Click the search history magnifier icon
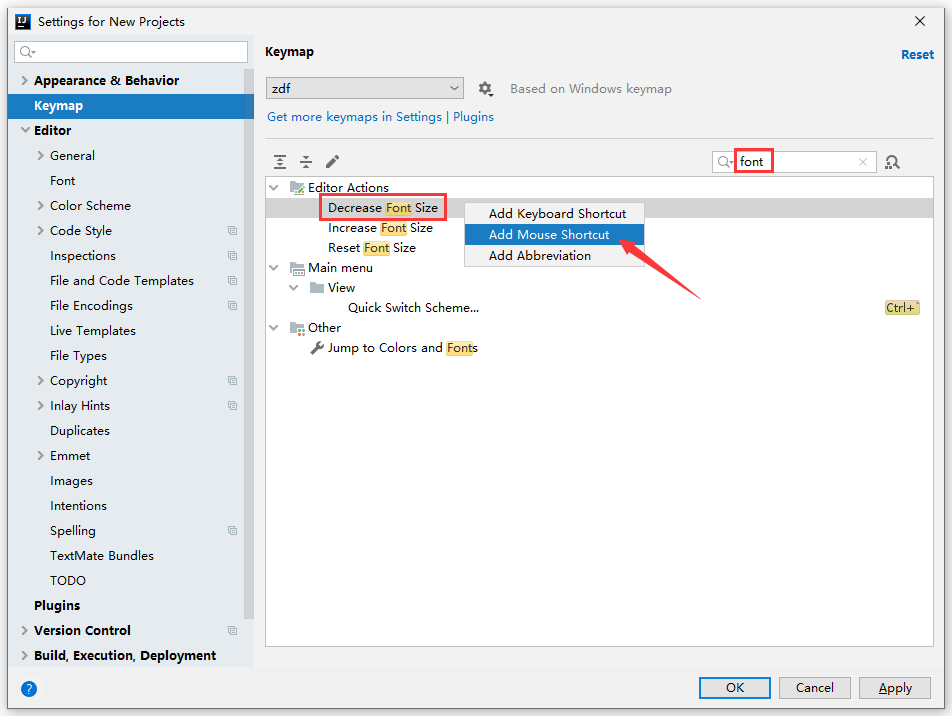 pos(725,162)
